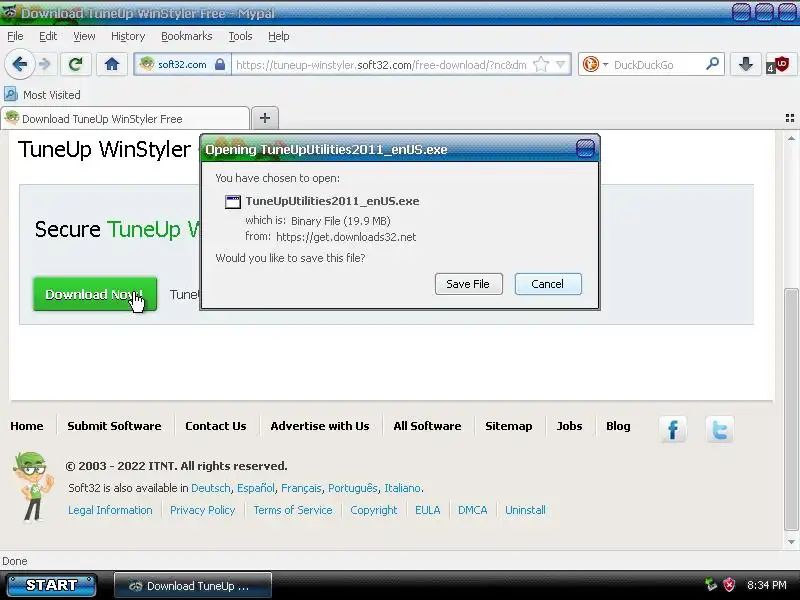This screenshot has height=600, width=800.
Task: Open the Edit menu
Action: tap(48, 36)
